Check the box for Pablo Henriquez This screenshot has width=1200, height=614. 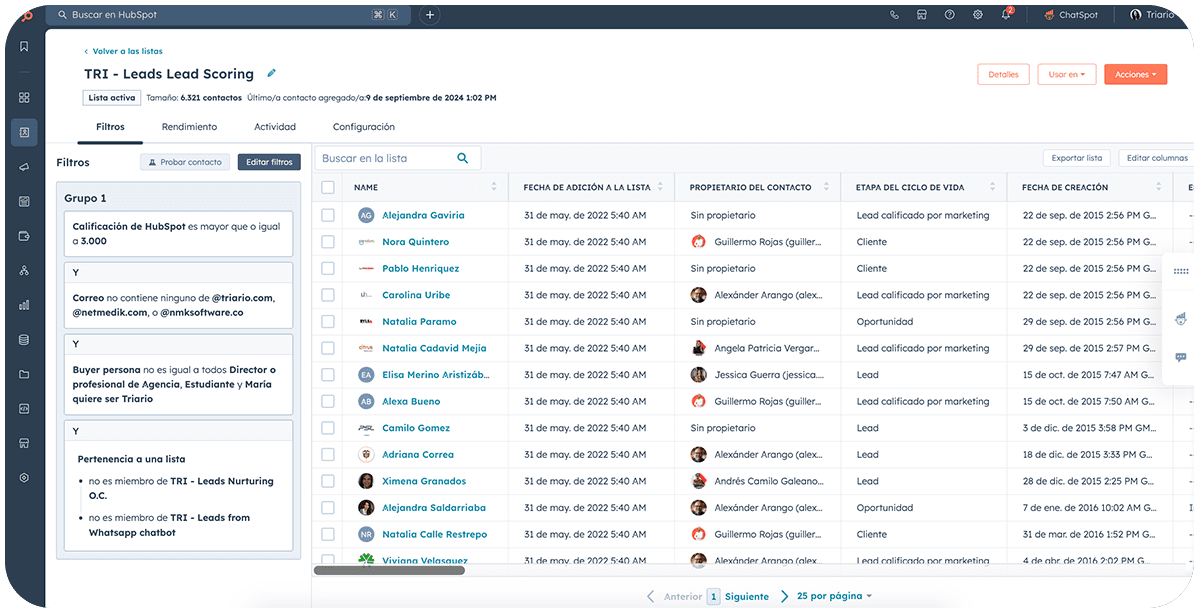328,268
